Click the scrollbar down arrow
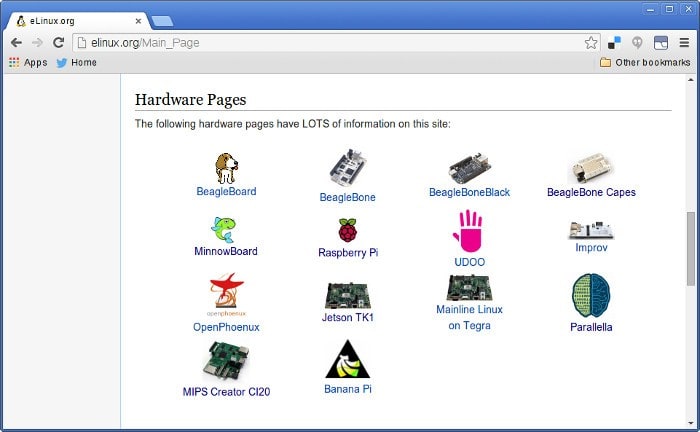 691,423
